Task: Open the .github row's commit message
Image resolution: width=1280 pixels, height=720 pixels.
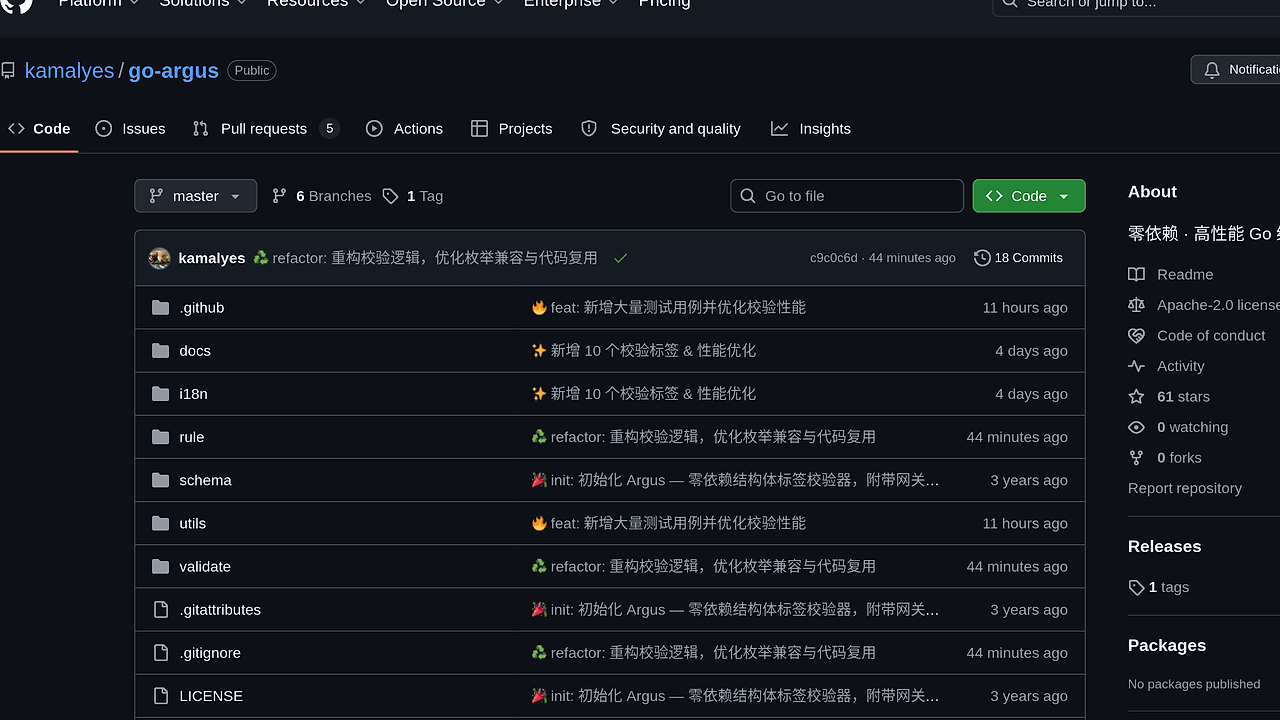Action: click(x=669, y=308)
